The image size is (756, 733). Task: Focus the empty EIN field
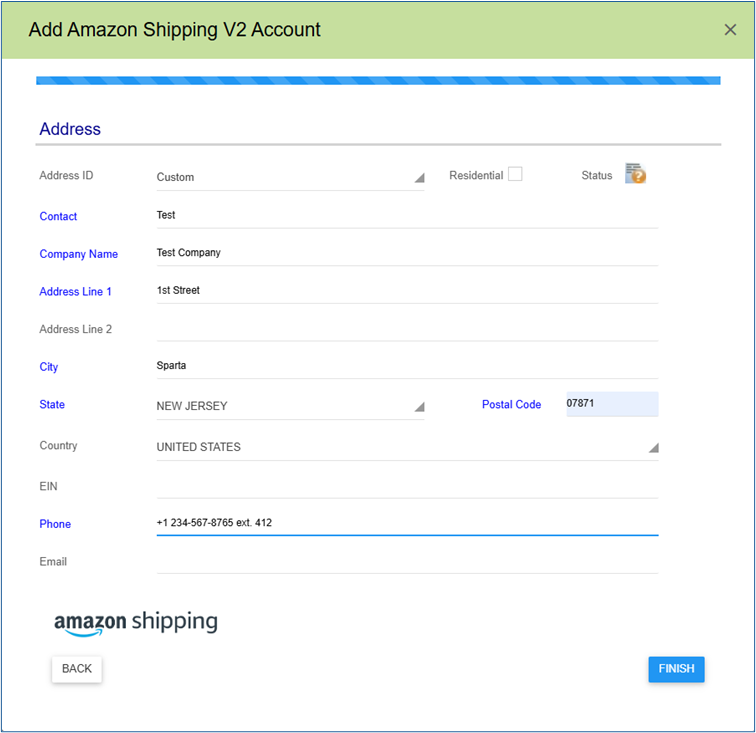pos(407,486)
